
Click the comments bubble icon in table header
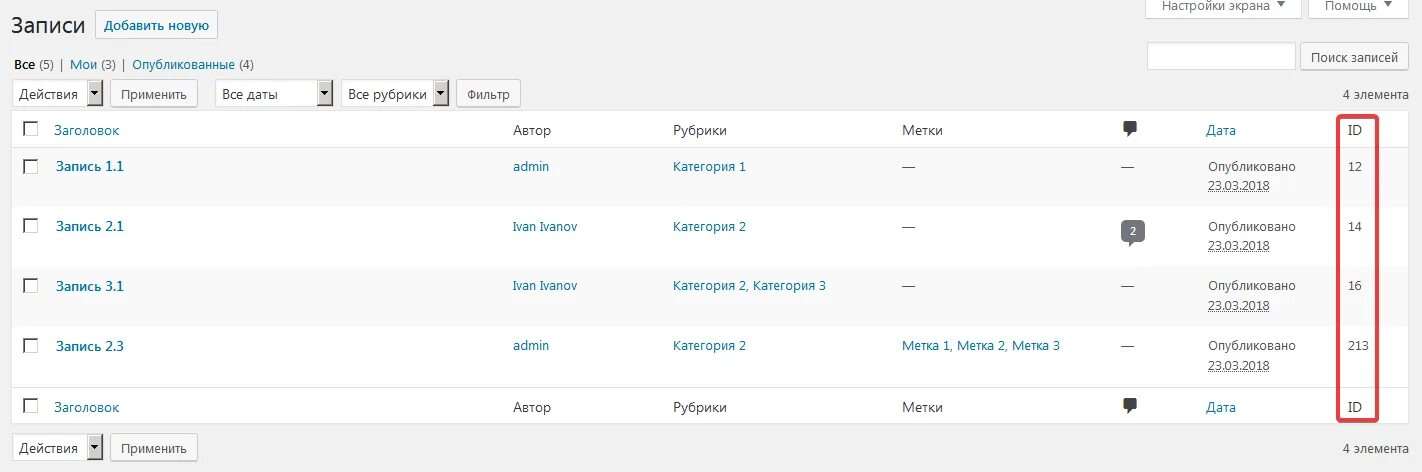1130,129
